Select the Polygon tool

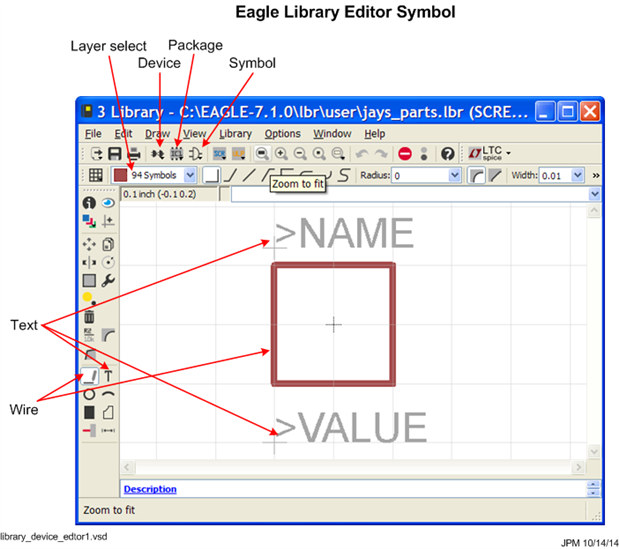pos(108,412)
